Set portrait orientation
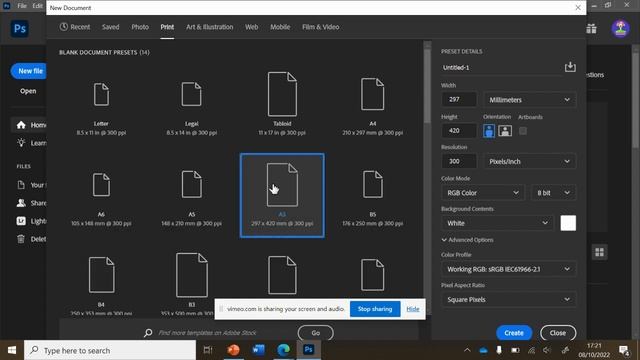The width and height of the screenshot is (640, 360). click(489, 131)
